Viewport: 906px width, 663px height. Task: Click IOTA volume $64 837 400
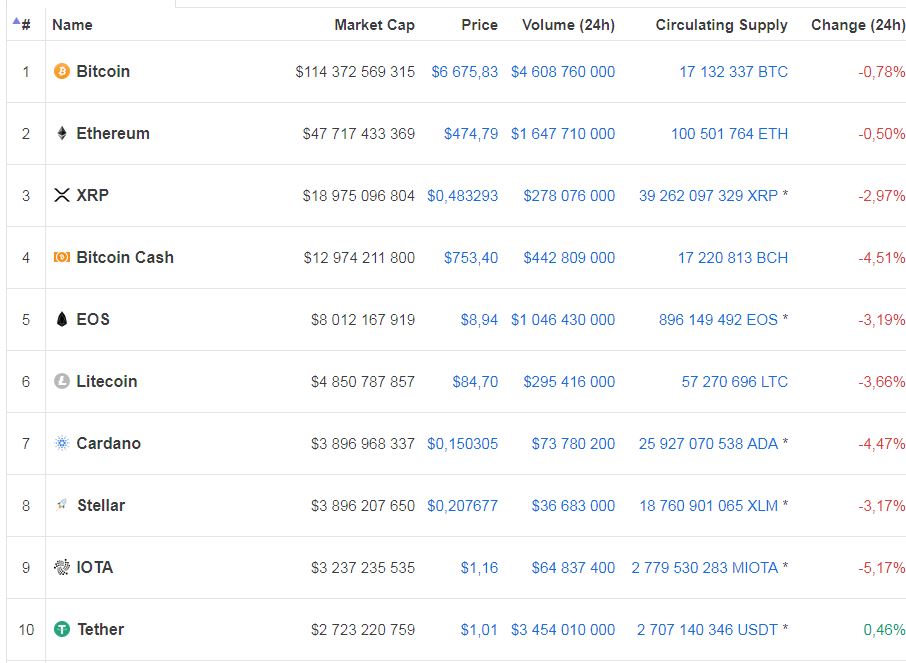coord(573,568)
